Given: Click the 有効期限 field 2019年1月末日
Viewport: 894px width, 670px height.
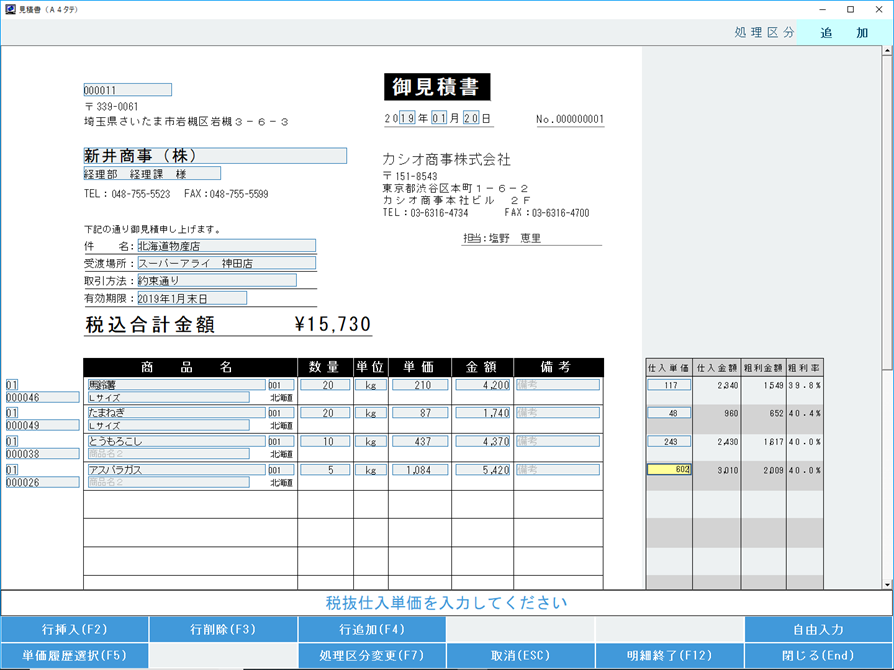Looking at the screenshot, I should [x=192, y=298].
